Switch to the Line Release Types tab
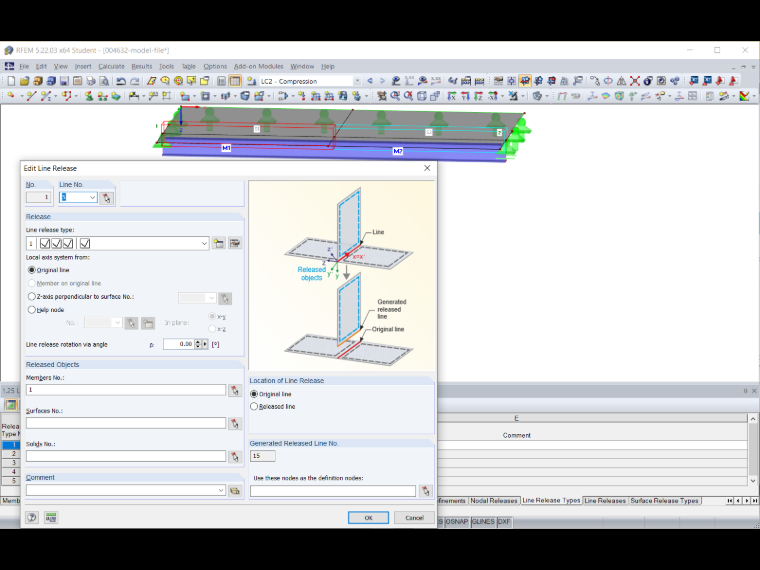The height and width of the screenshot is (570, 760). [x=551, y=501]
